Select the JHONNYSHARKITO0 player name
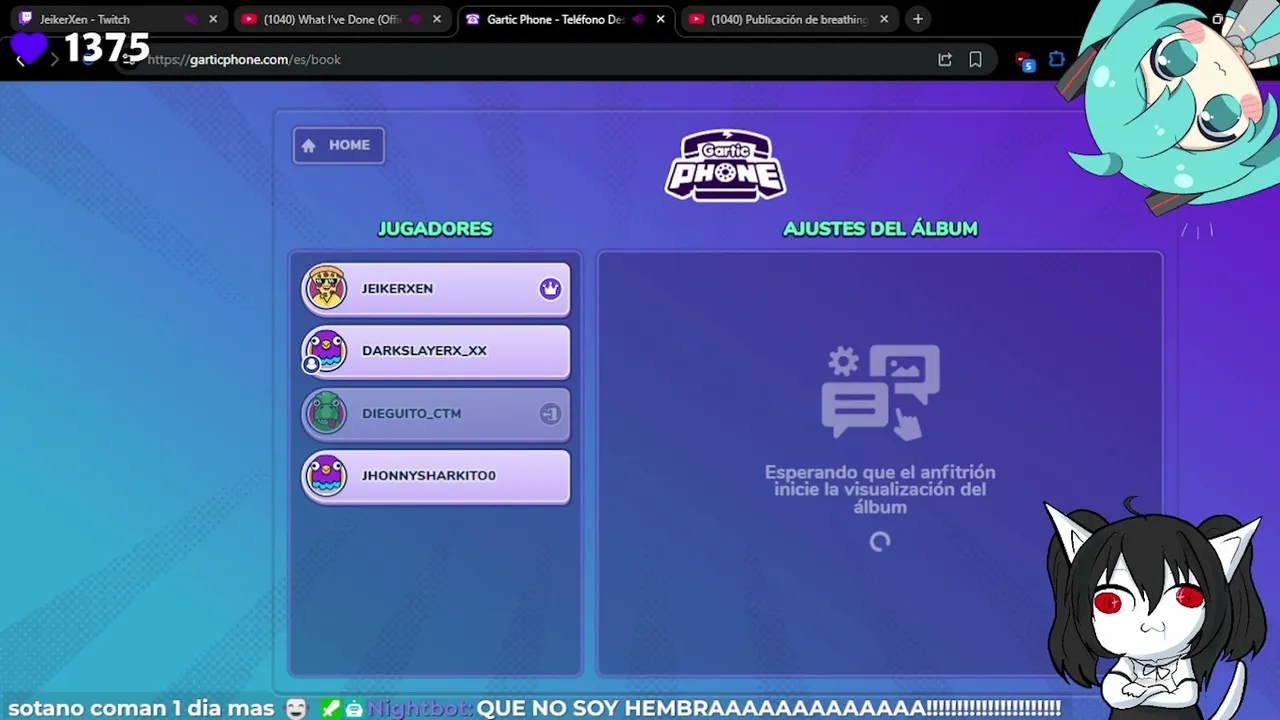The image size is (1280, 720). 428,475
